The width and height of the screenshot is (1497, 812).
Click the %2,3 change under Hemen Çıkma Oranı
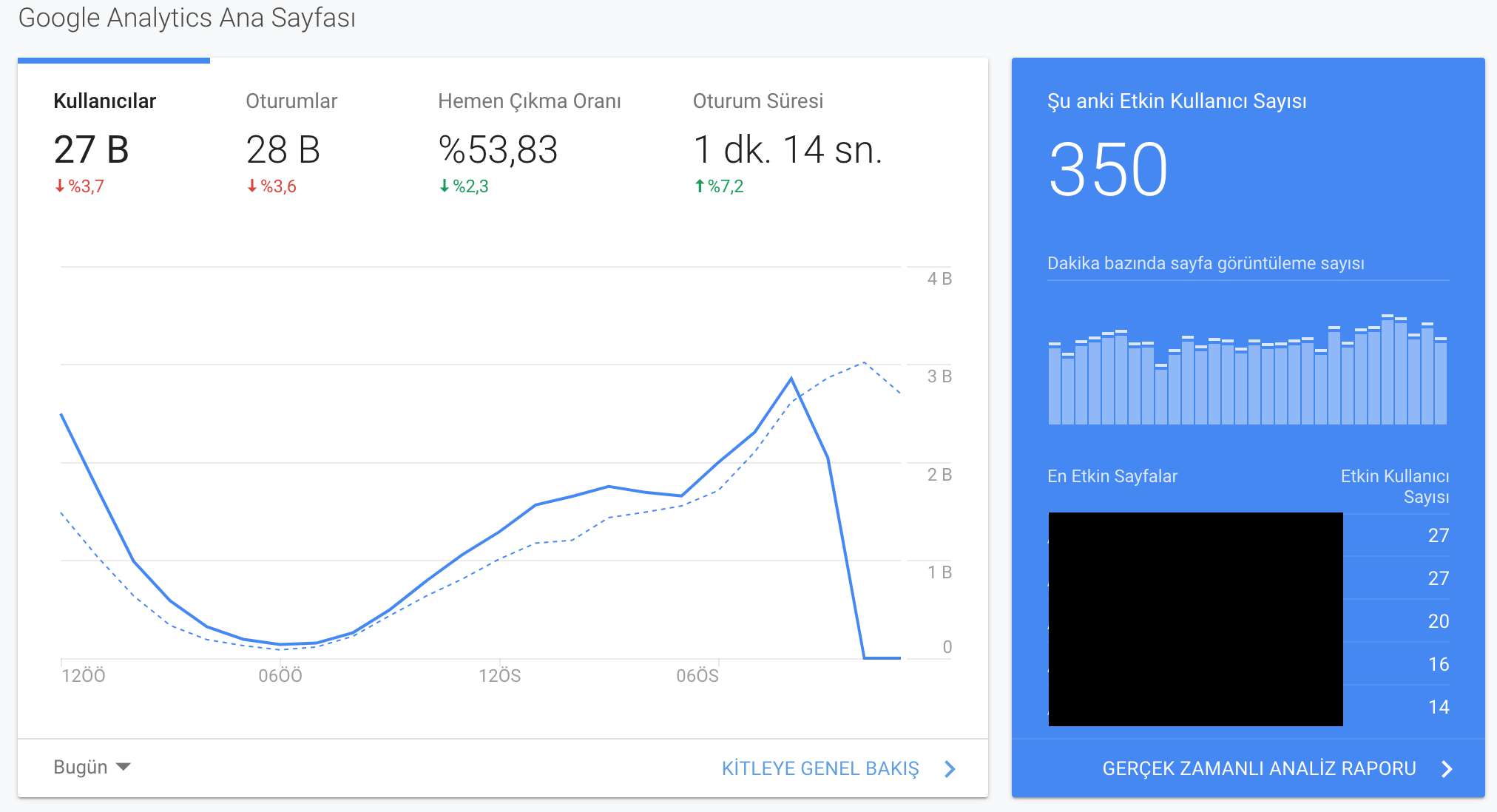click(x=464, y=186)
